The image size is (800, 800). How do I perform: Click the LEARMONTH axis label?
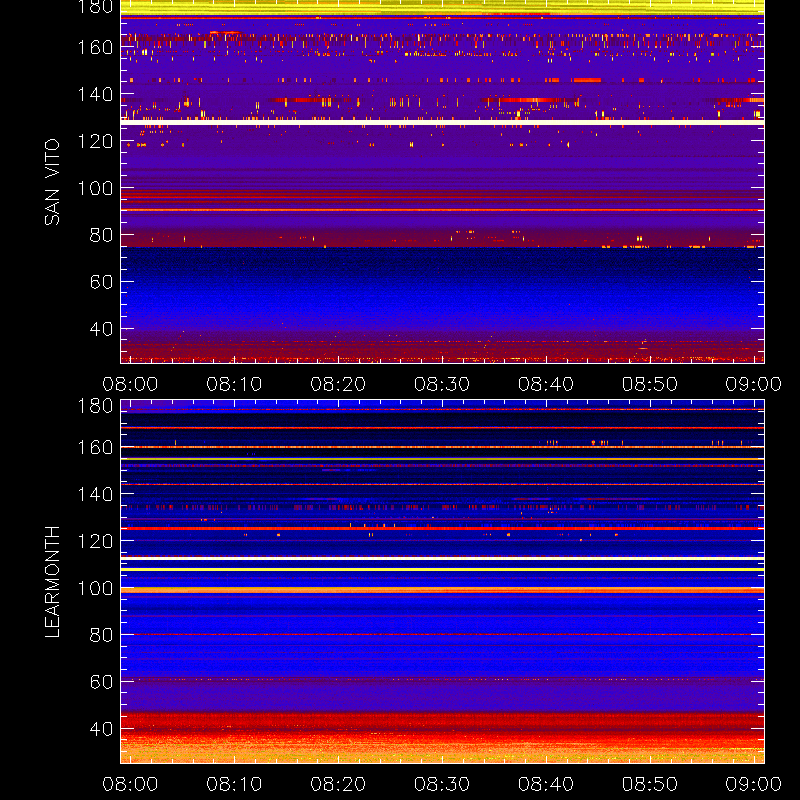pyautogui.click(x=52, y=582)
